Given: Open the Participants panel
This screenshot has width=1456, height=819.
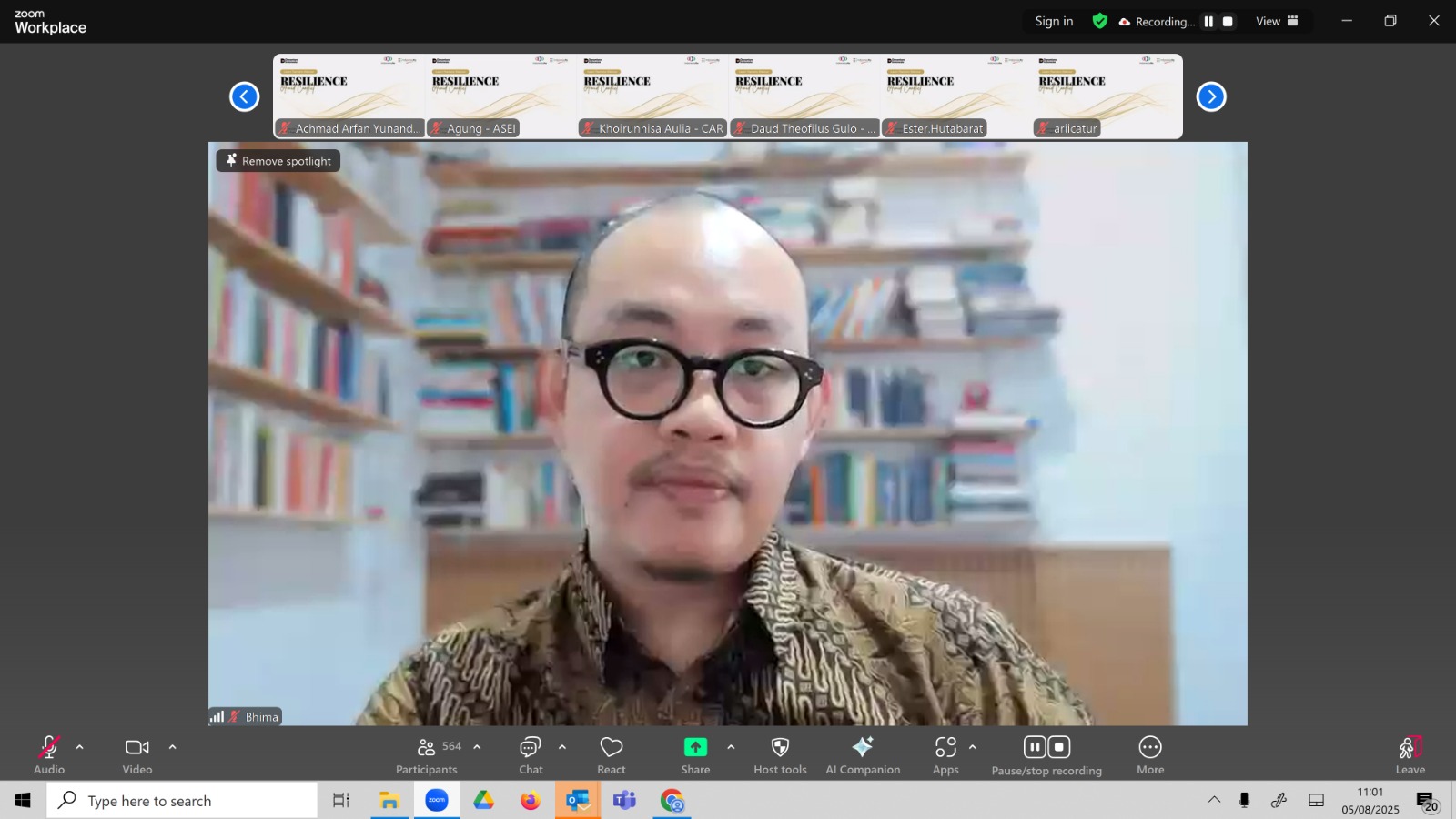Looking at the screenshot, I should click(428, 755).
